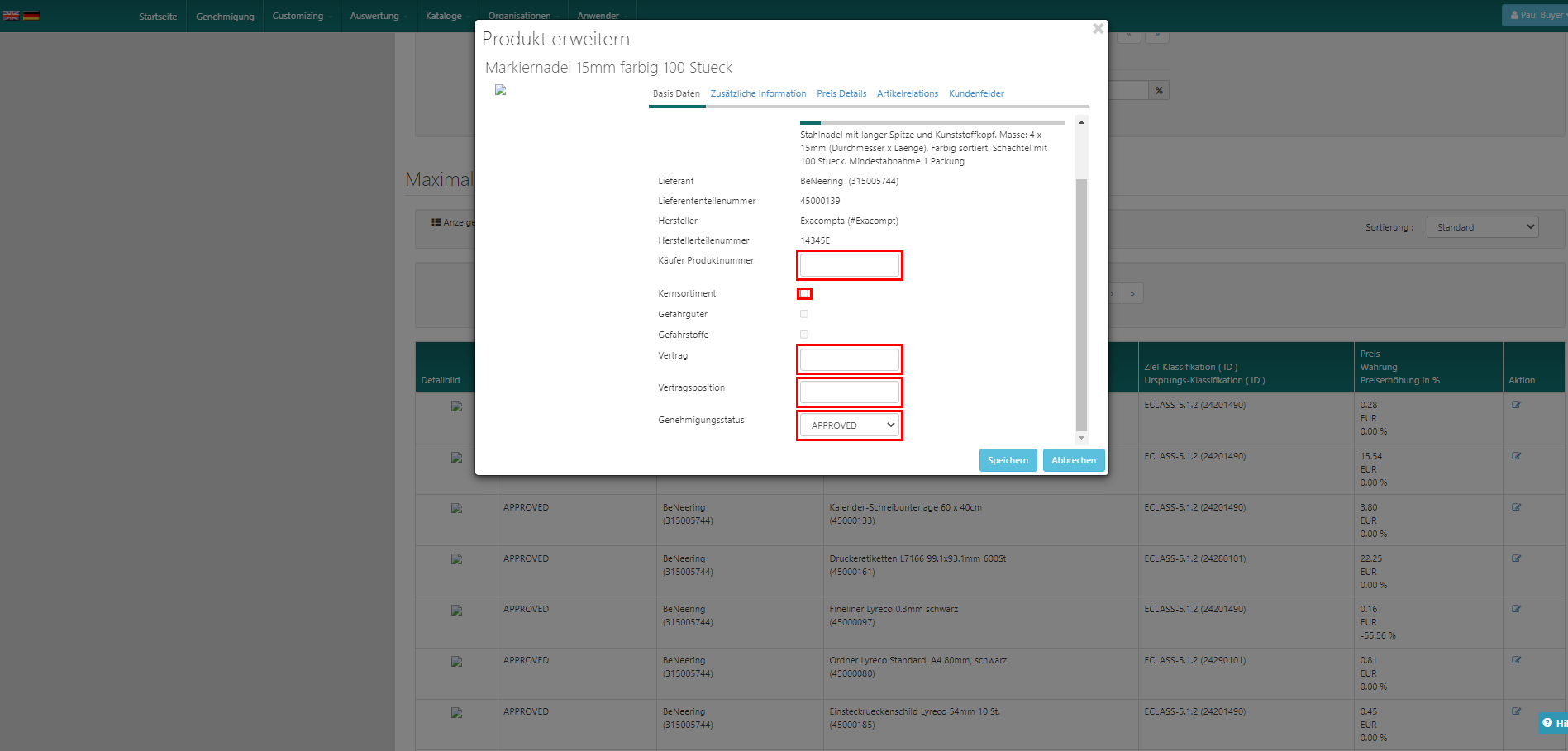Expand the Customizing menu
Image resolution: width=1568 pixels, height=751 pixels.
[x=300, y=17]
